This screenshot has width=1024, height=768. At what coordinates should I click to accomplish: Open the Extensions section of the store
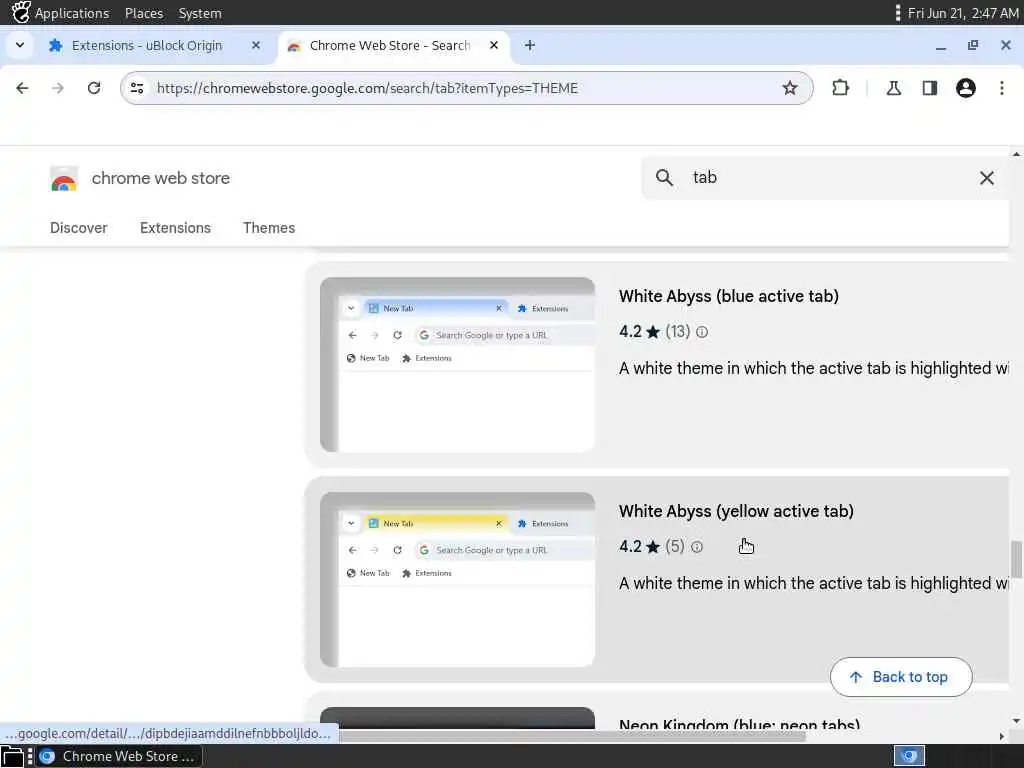coord(175,228)
